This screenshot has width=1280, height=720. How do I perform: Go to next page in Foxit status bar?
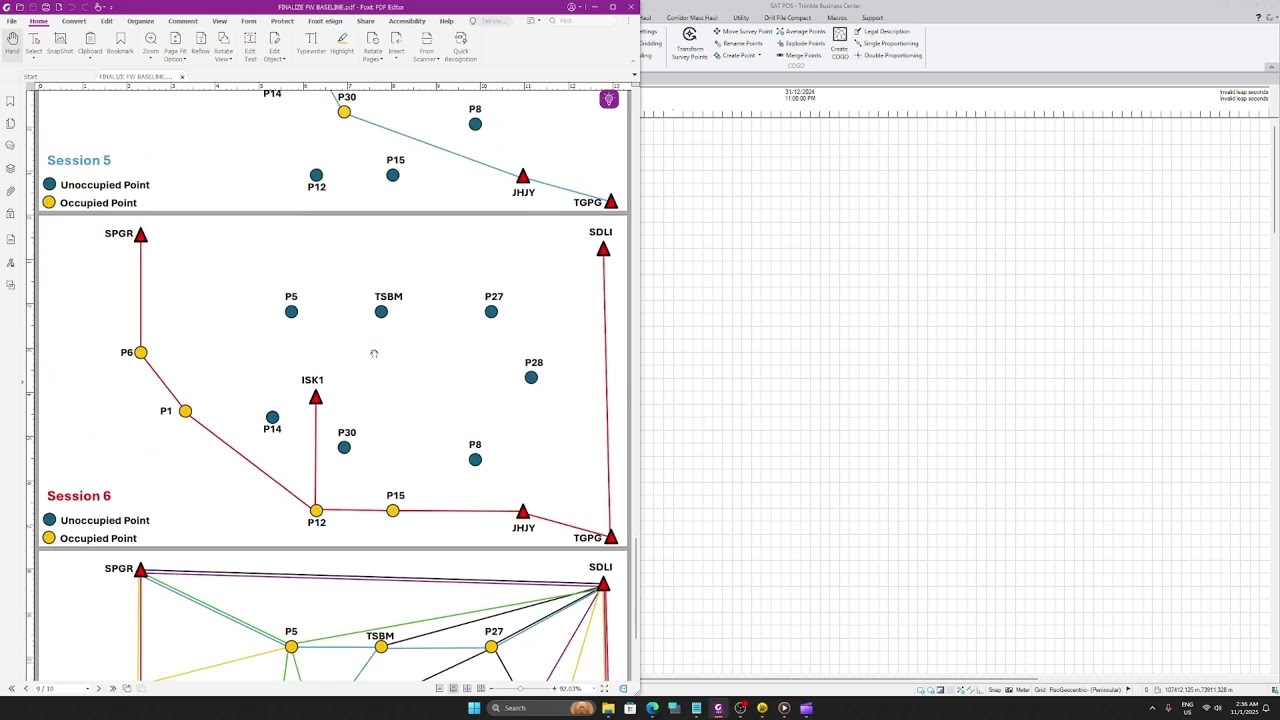(x=99, y=688)
